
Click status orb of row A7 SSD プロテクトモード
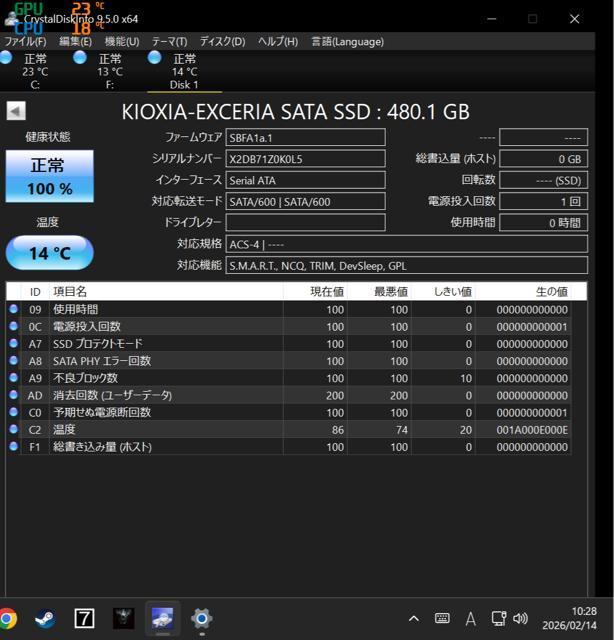[x=13, y=343]
